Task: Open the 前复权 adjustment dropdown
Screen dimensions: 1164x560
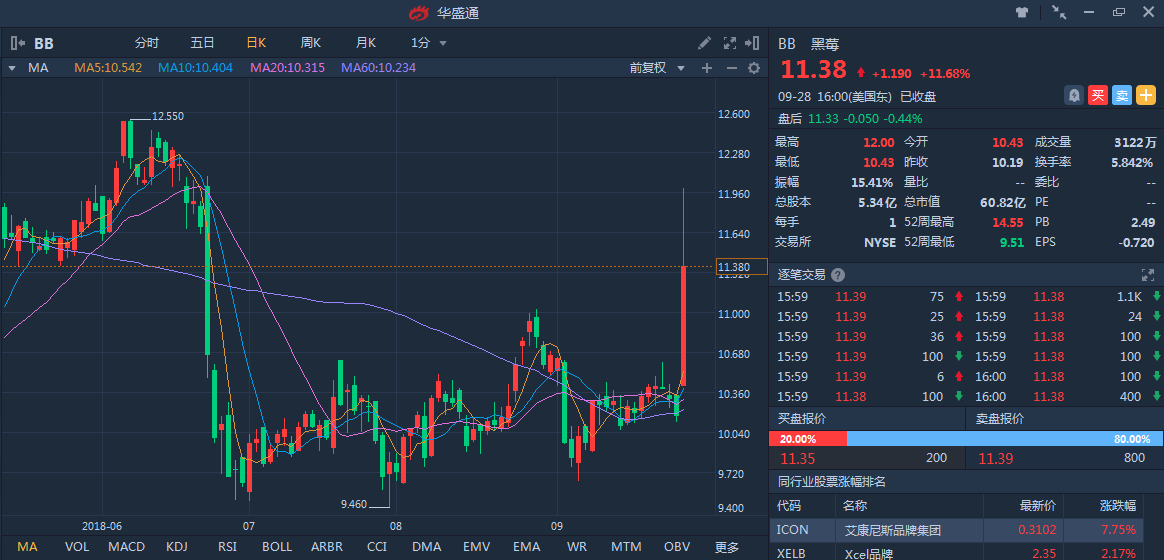Action: point(658,68)
